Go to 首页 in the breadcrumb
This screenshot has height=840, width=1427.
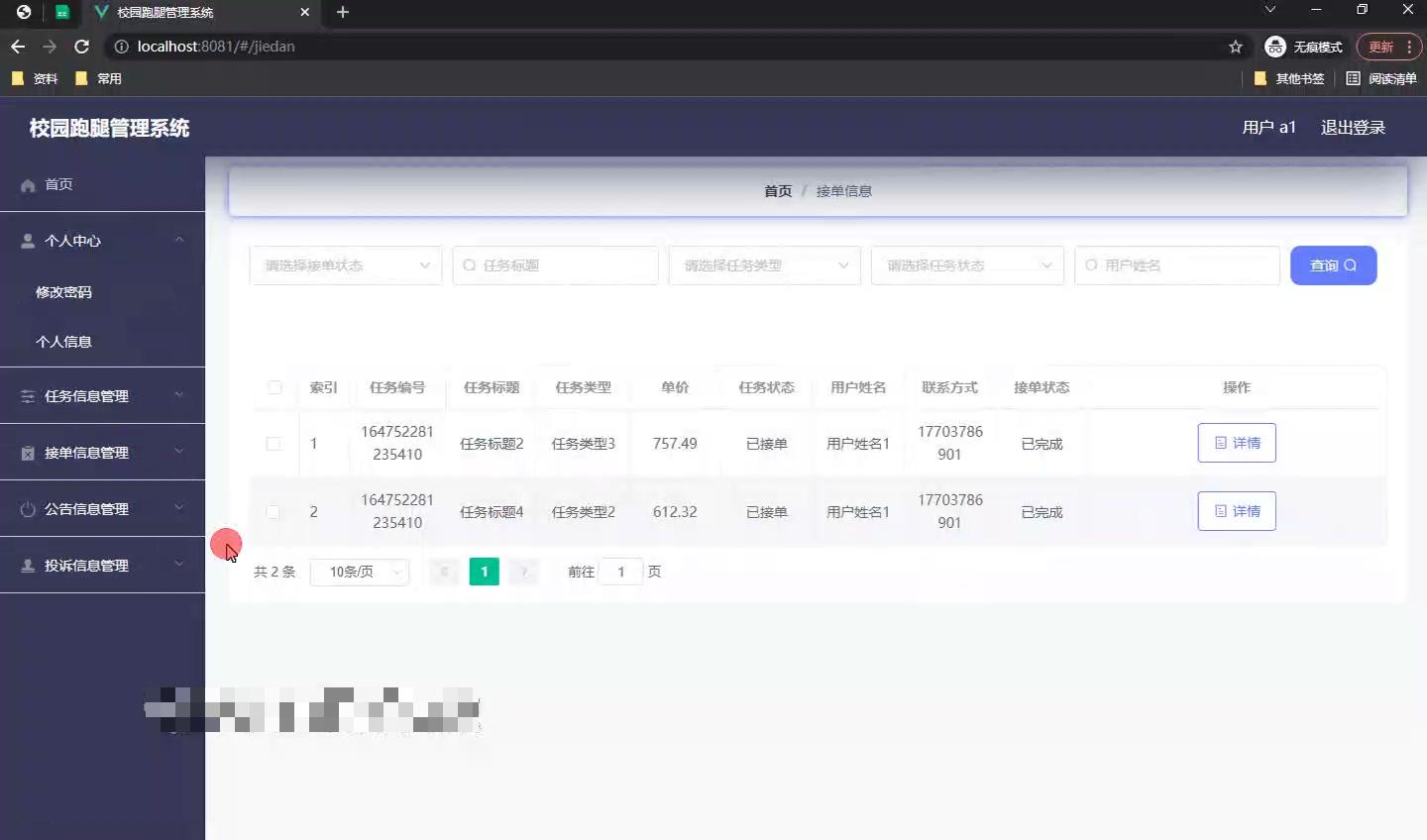click(x=778, y=191)
